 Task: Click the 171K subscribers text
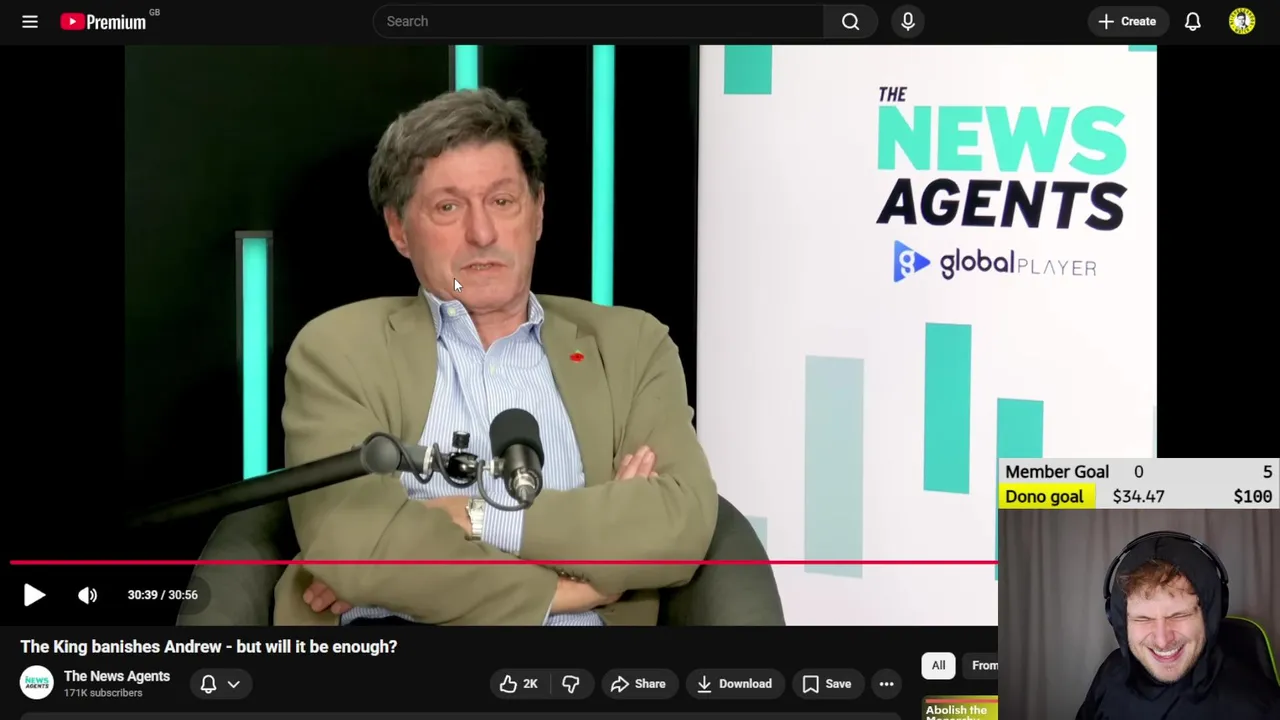pyautogui.click(x=103, y=693)
